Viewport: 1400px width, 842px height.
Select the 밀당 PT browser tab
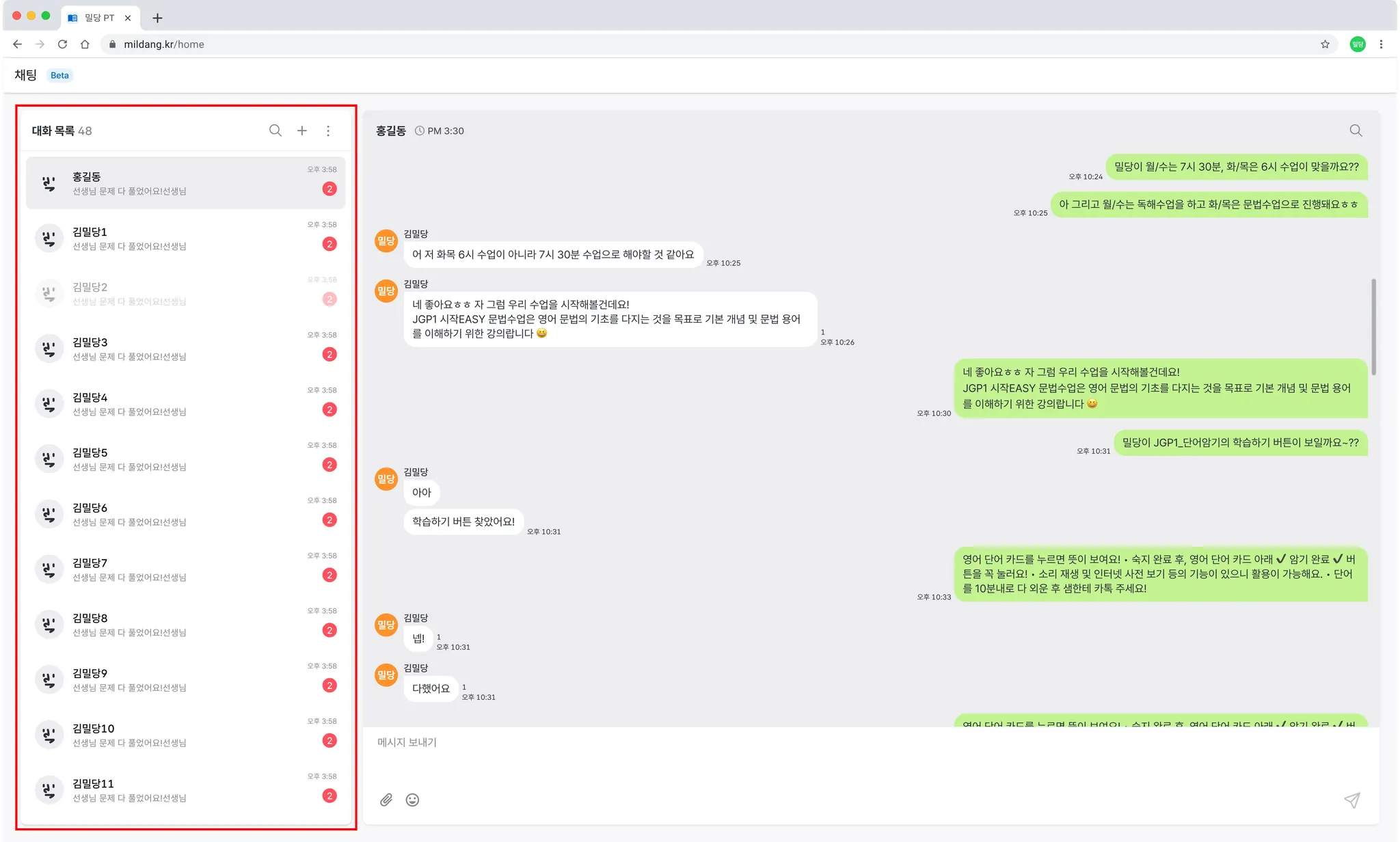(x=99, y=18)
